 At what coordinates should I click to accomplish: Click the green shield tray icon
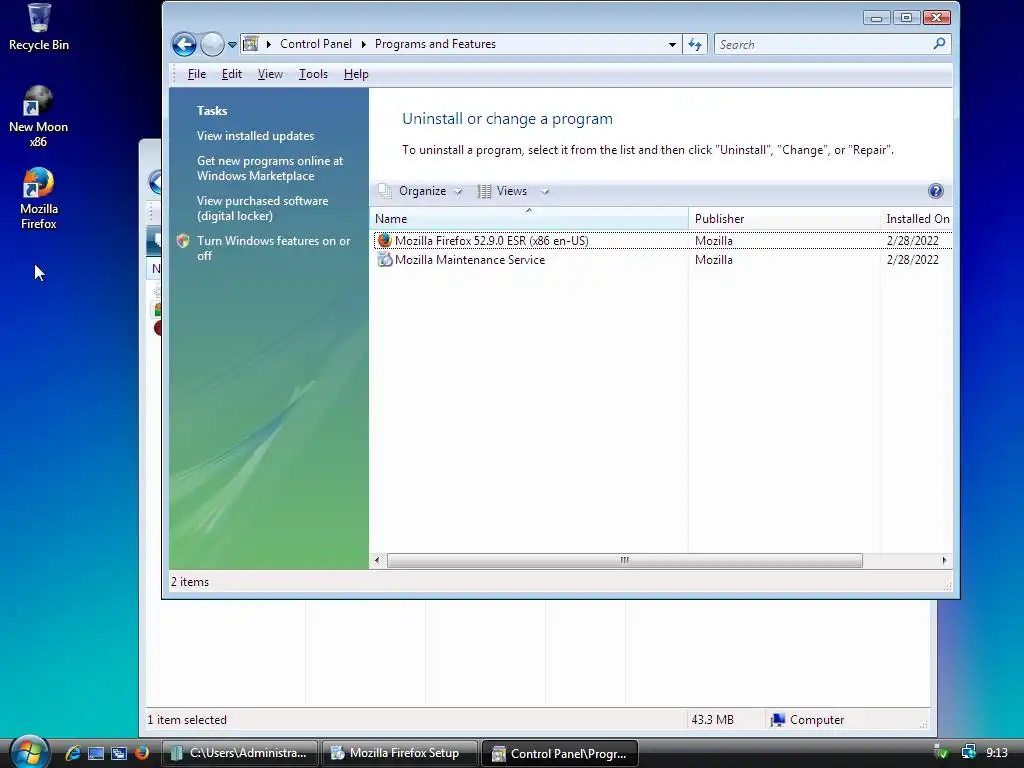tap(941, 753)
